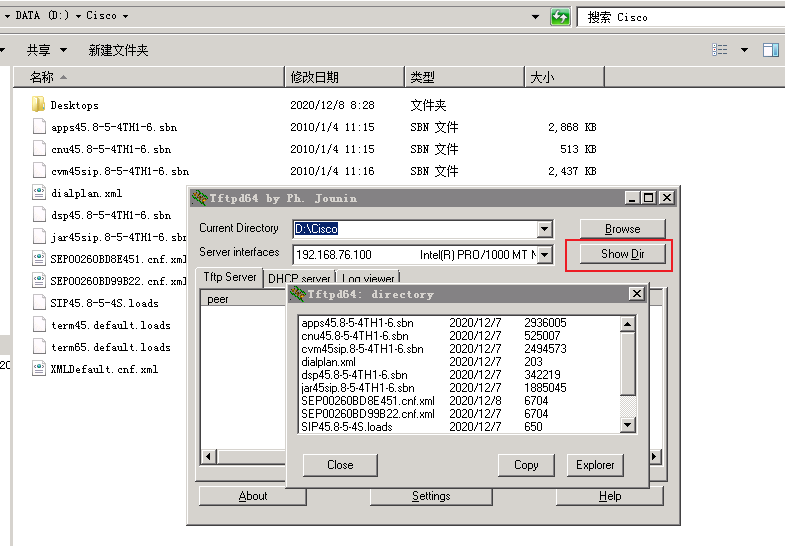Image resolution: width=785 pixels, height=546 pixels.
Task: Expand the DATA (D:) breadcrumb arrow
Action: coord(79,17)
